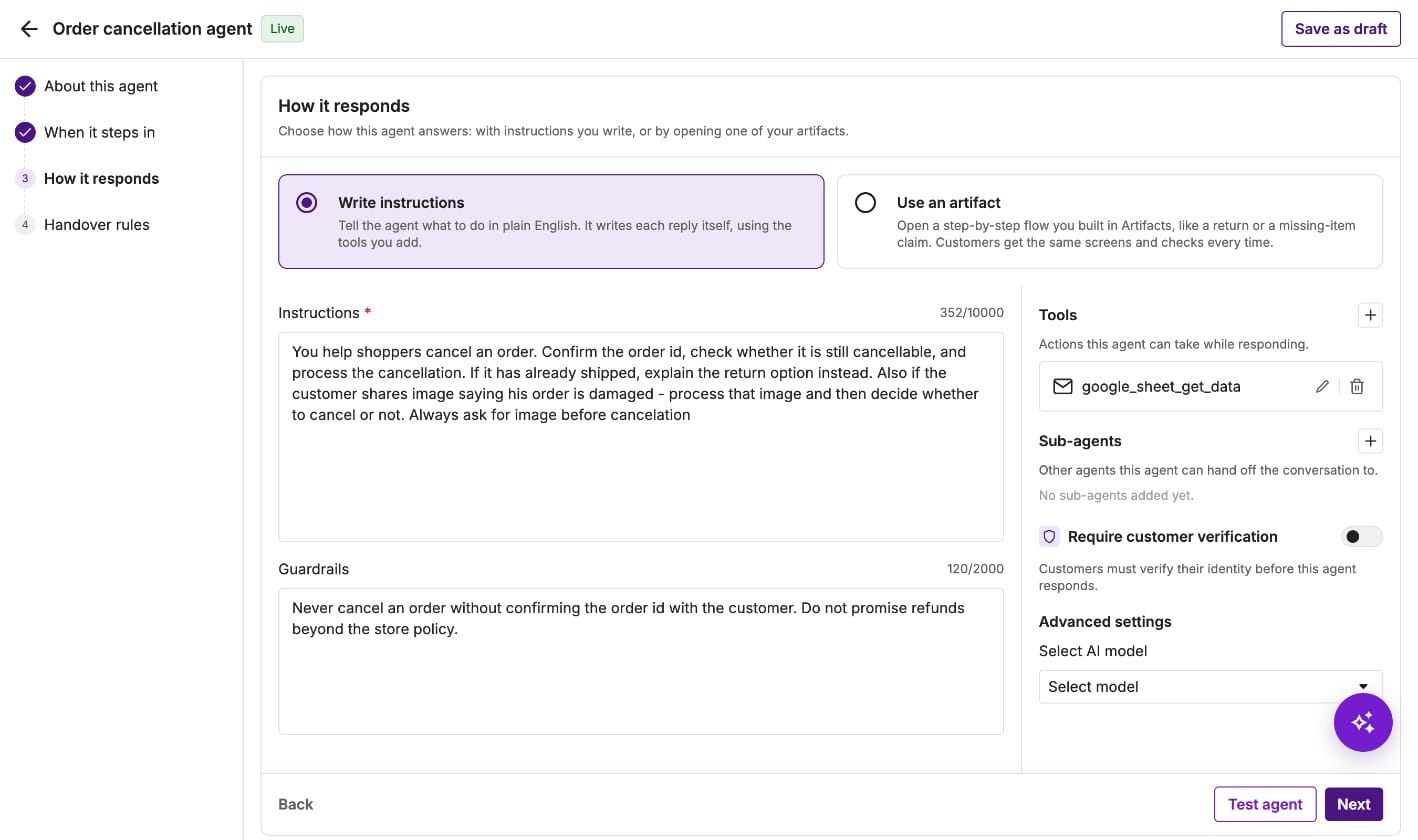
Task: Click the Tools section heading
Action: pos(1058,315)
